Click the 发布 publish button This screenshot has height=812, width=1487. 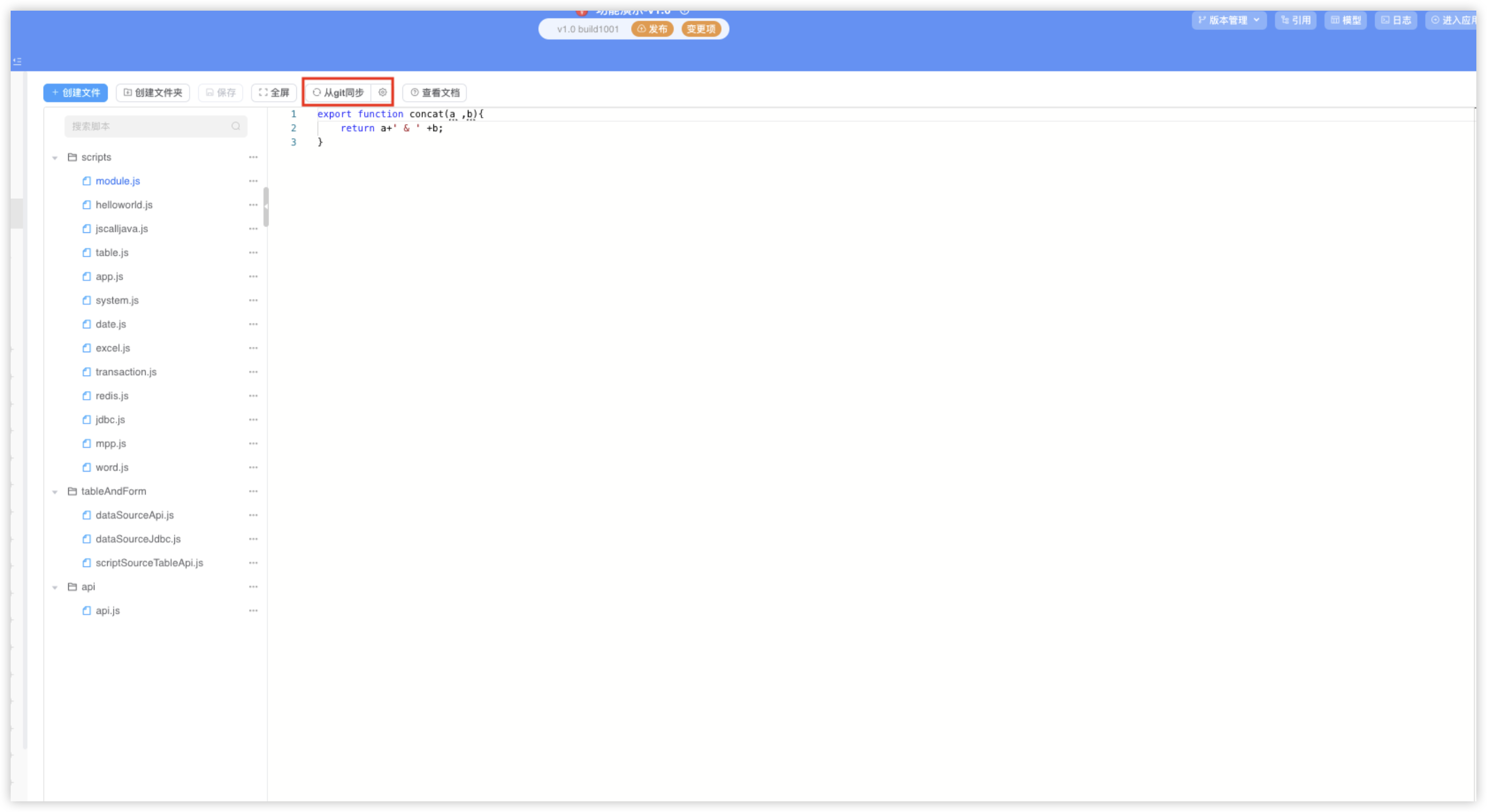pyautogui.click(x=652, y=29)
